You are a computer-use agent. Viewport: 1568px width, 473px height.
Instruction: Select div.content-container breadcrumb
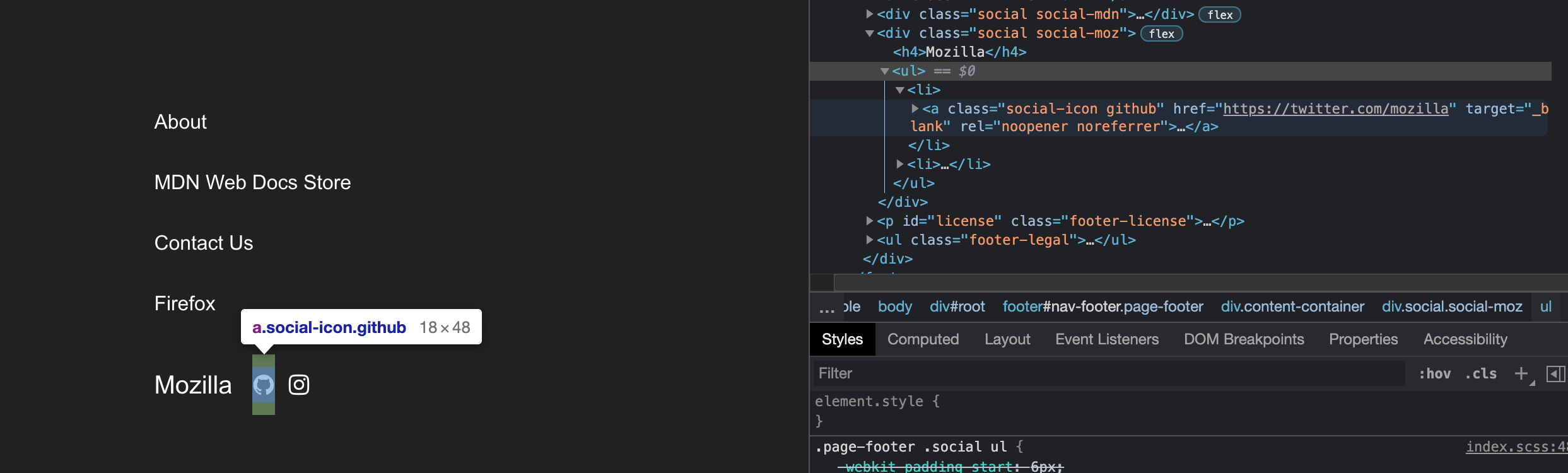tap(1292, 307)
